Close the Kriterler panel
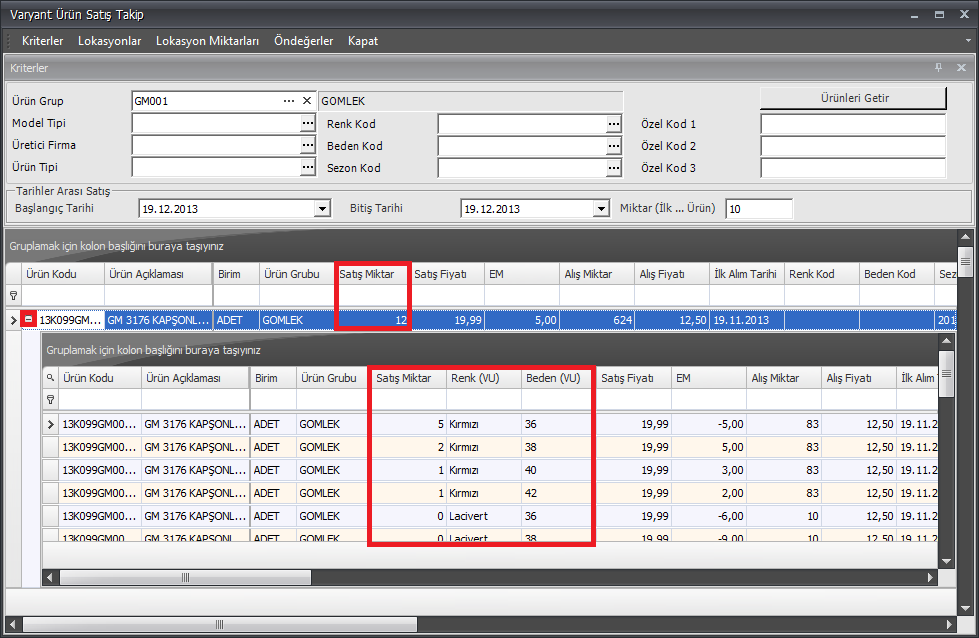The image size is (979, 638). tap(960, 67)
